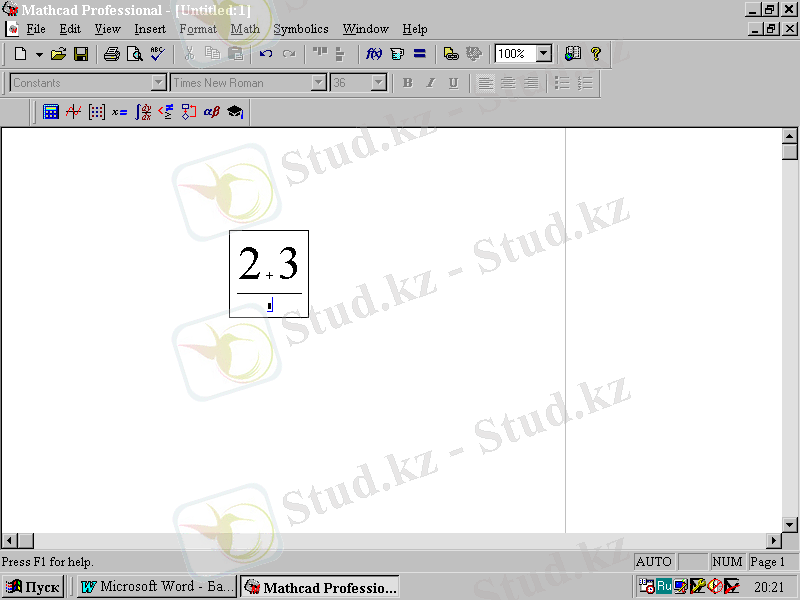The width and height of the screenshot is (800, 600).
Task: Click the number 3 in the numerator
Action: click(x=288, y=263)
